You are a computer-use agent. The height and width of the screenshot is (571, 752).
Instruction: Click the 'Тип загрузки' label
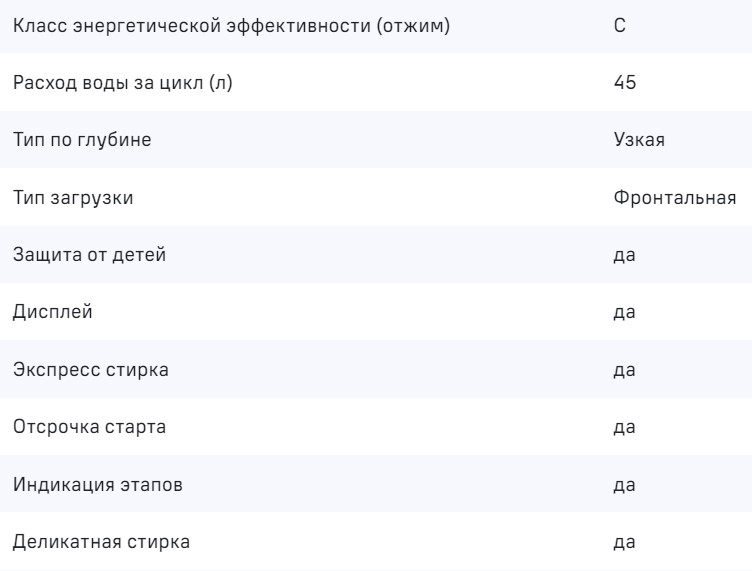pos(73,198)
